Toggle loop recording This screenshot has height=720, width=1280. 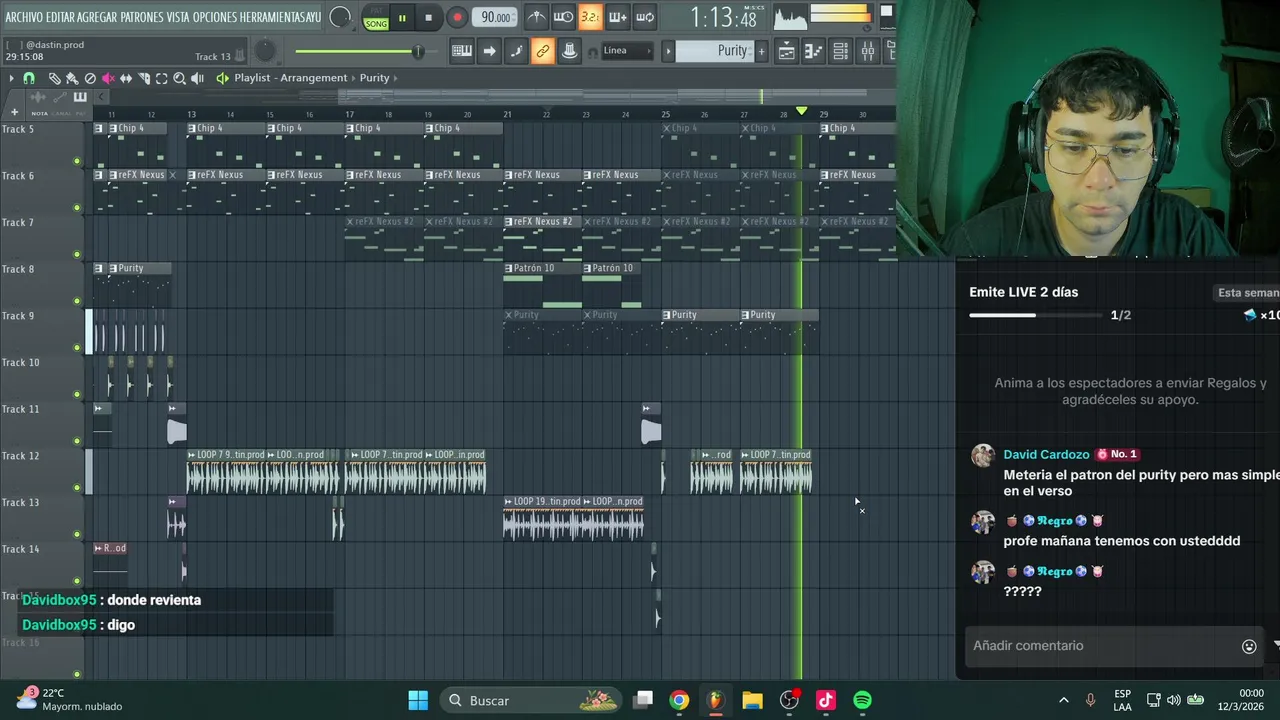coord(644,17)
